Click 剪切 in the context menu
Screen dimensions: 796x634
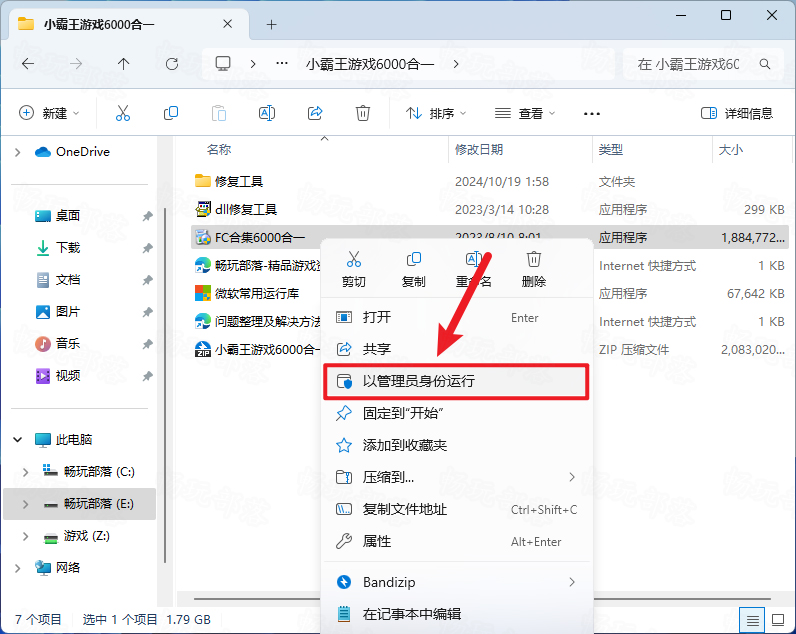pos(354,269)
